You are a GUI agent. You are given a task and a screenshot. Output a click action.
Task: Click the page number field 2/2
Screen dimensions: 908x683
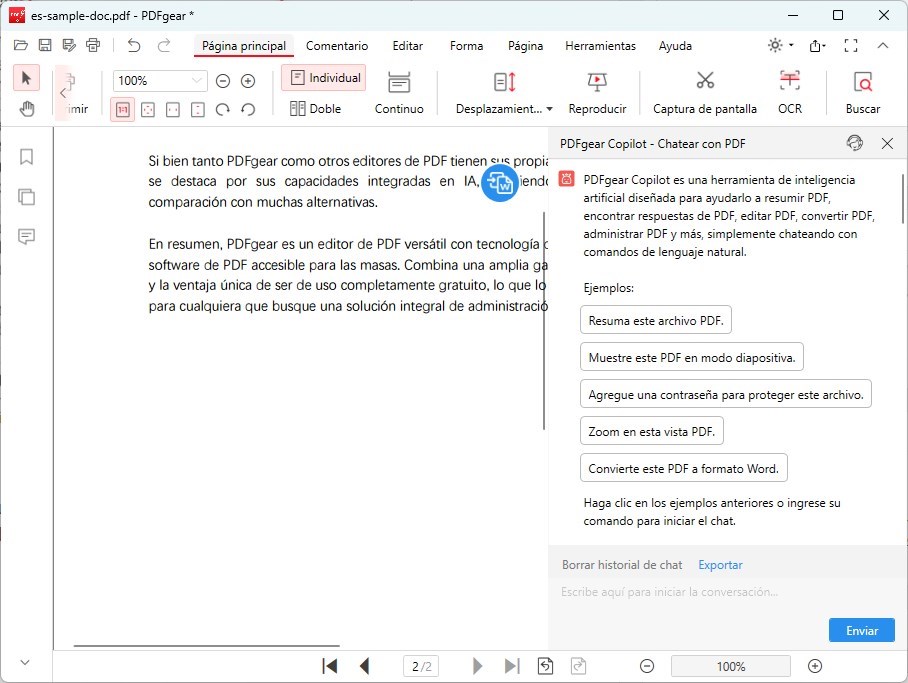(x=421, y=666)
